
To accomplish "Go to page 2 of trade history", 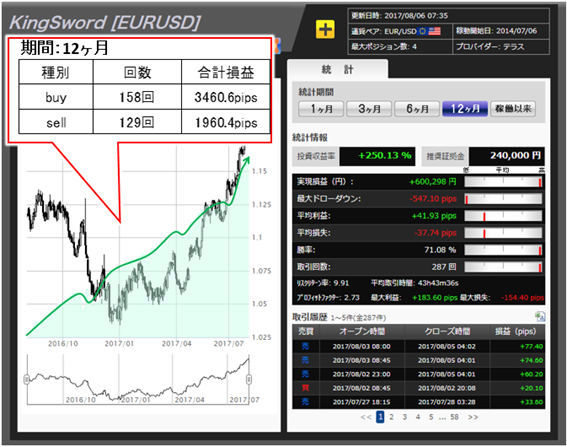I will click(x=391, y=417).
